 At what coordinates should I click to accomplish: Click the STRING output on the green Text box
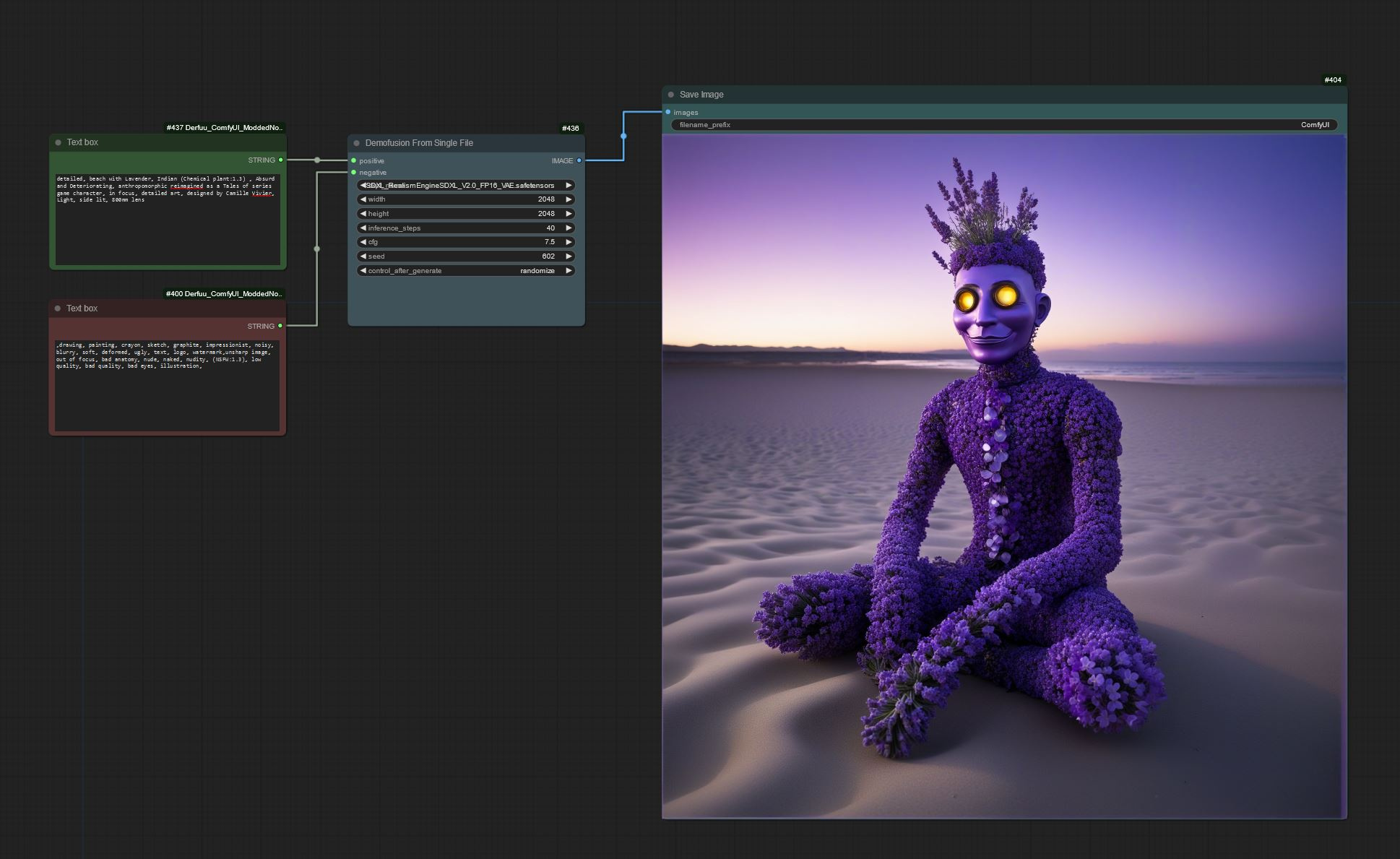(280, 160)
